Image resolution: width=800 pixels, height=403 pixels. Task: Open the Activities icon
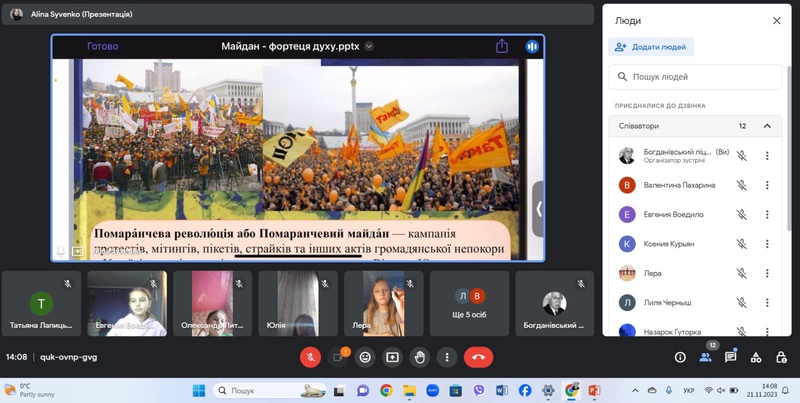756,358
